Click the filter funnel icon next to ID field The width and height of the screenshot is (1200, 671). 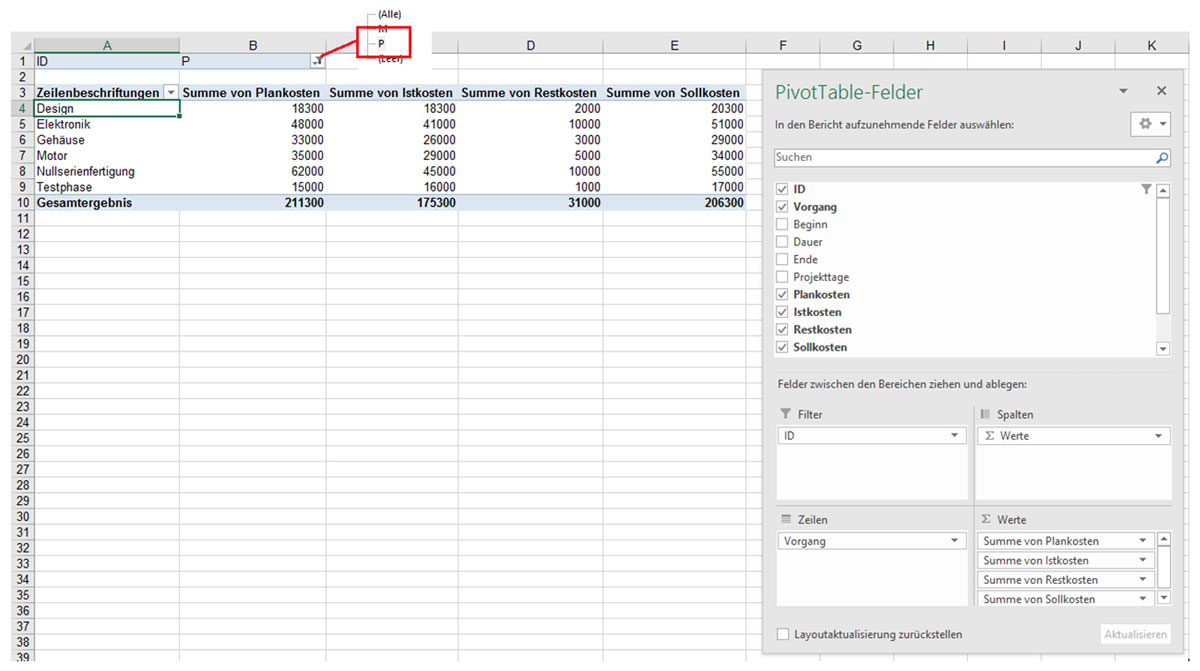pos(1146,189)
